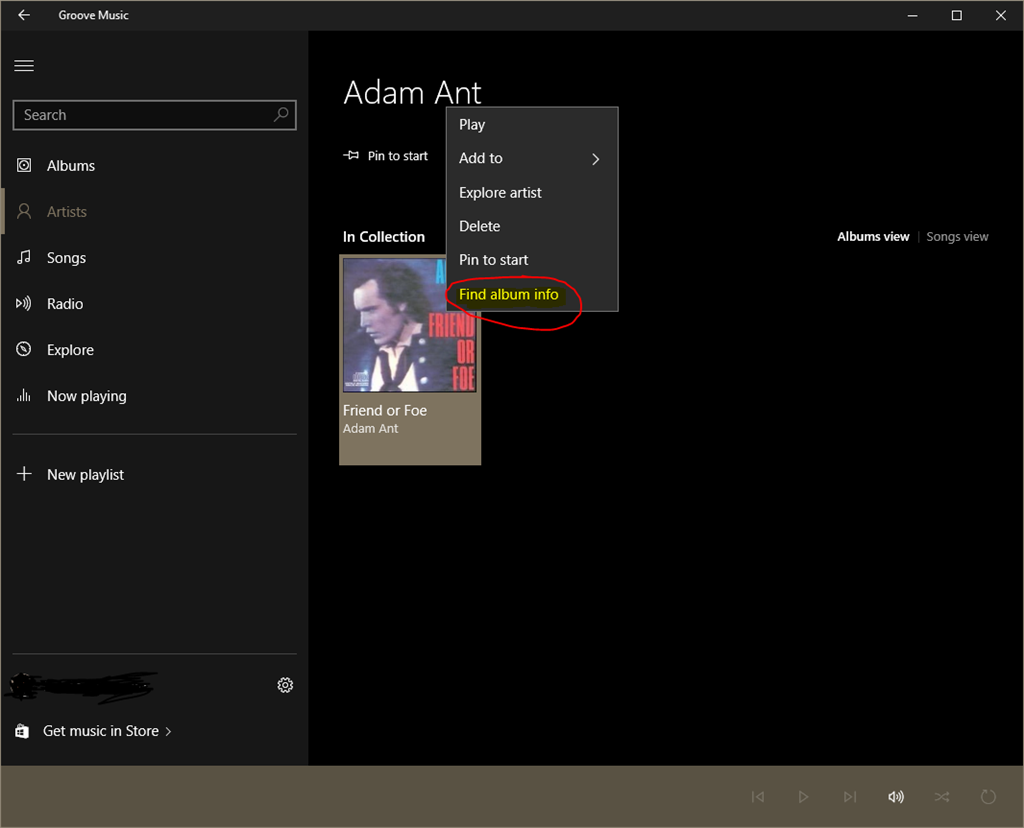Click the Search input field
This screenshot has height=828, width=1024.
coord(154,115)
